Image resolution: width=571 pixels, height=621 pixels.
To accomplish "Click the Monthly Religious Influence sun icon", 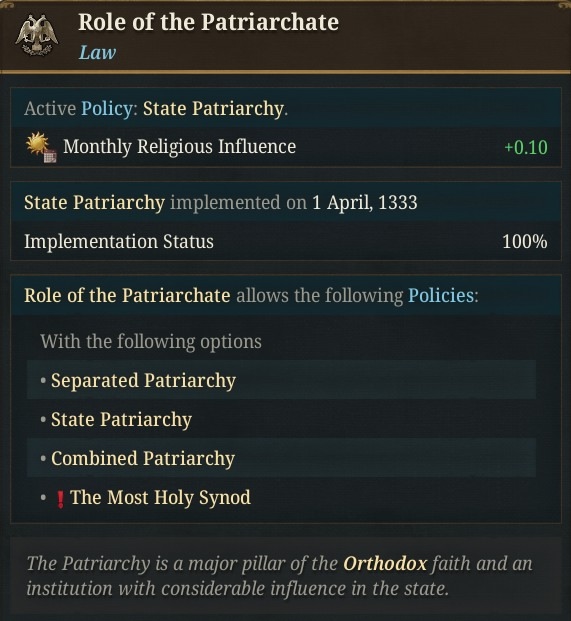I will click(x=41, y=147).
